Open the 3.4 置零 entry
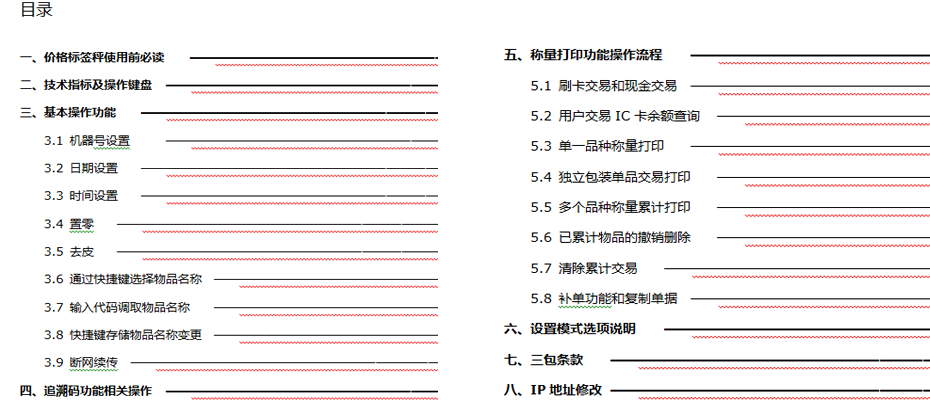The image size is (930, 400). [x=69, y=224]
